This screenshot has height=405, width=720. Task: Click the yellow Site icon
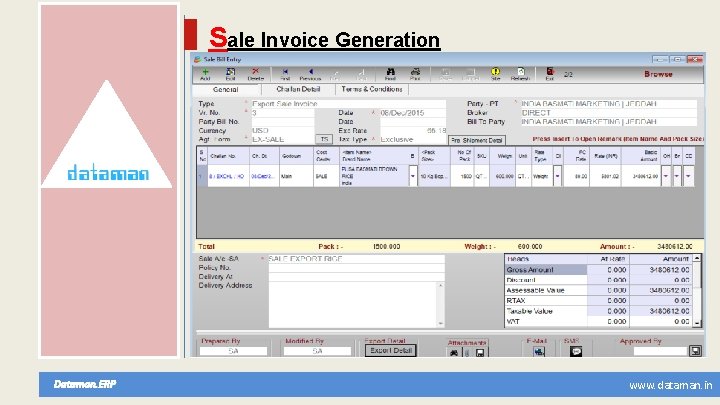point(495,73)
